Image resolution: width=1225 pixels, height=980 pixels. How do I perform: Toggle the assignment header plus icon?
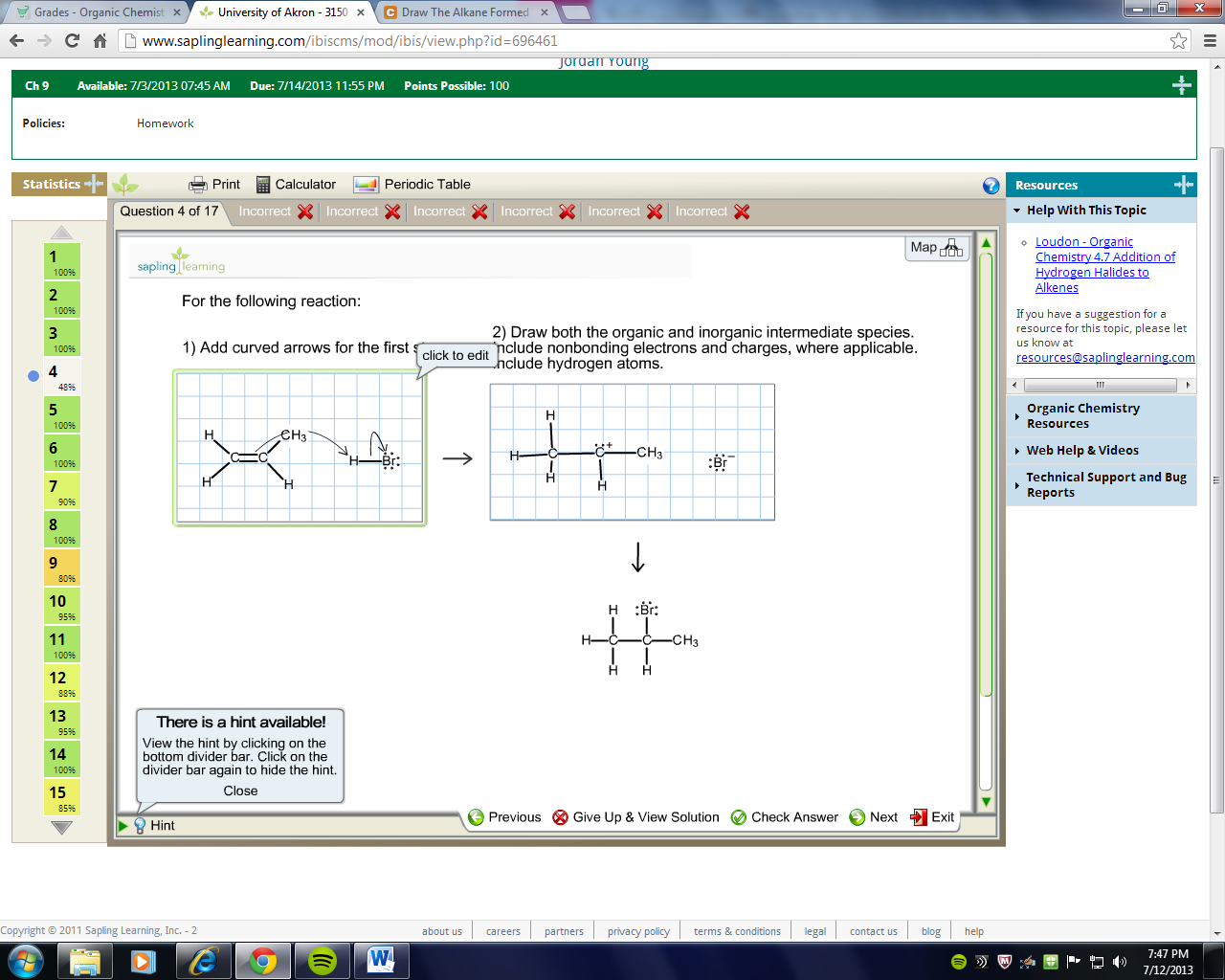click(x=1182, y=85)
